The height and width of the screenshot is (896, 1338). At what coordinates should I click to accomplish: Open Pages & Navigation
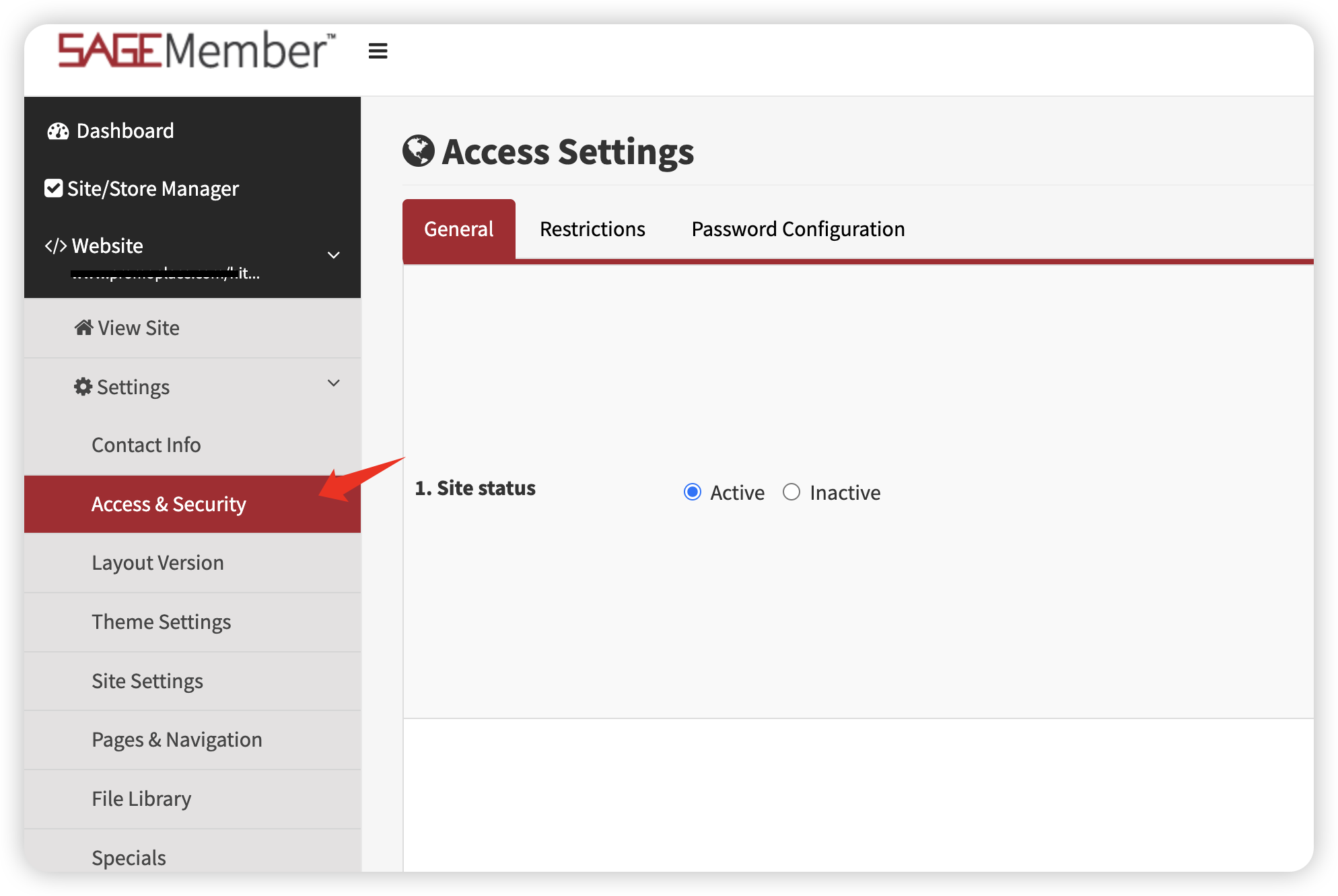[x=177, y=740]
